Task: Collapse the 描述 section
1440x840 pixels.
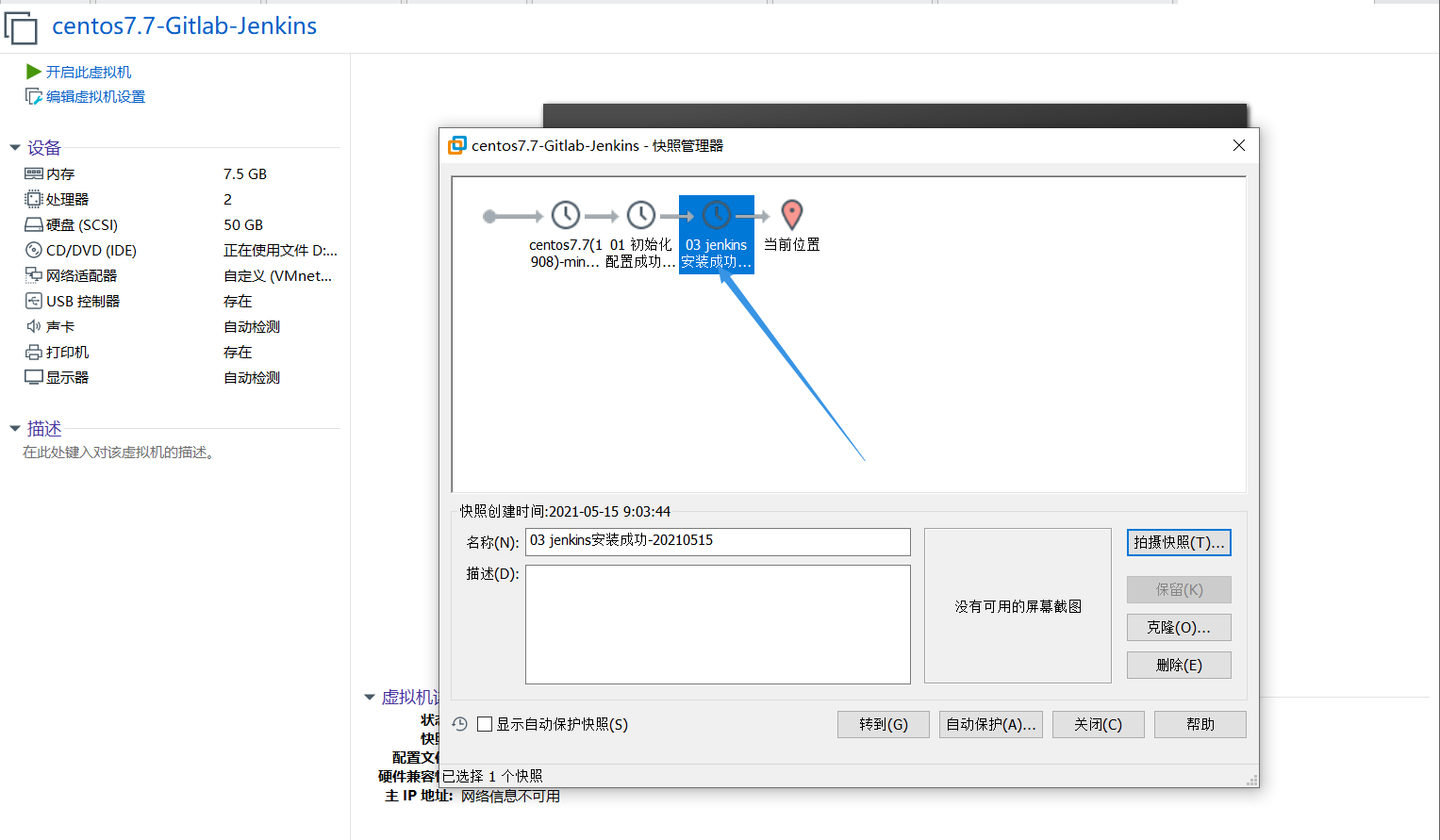Action: coord(15,429)
